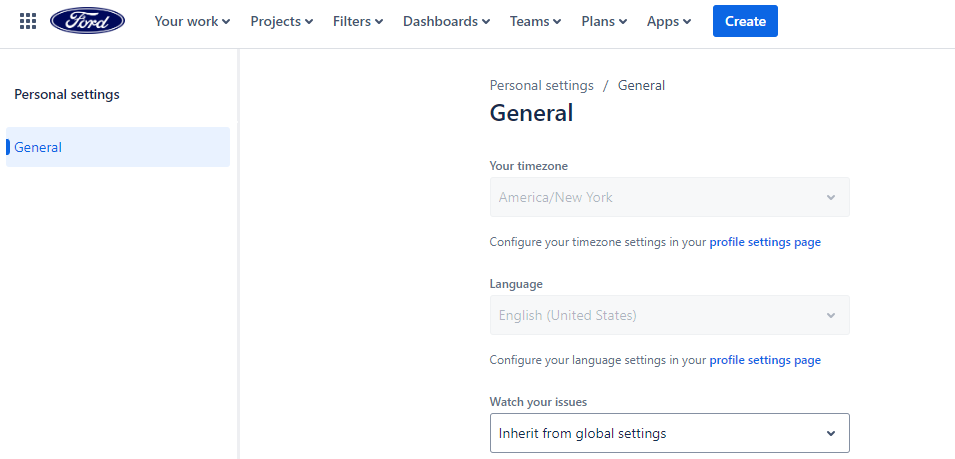
Task: Open the Your timezone dropdown
Action: pos(669,197)
